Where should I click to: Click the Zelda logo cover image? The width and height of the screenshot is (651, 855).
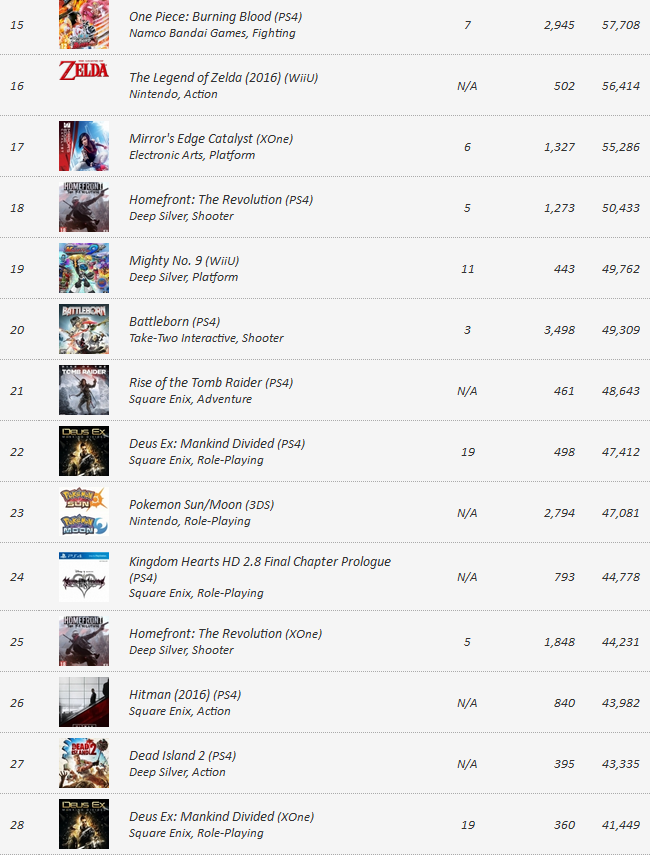(83, 70)
